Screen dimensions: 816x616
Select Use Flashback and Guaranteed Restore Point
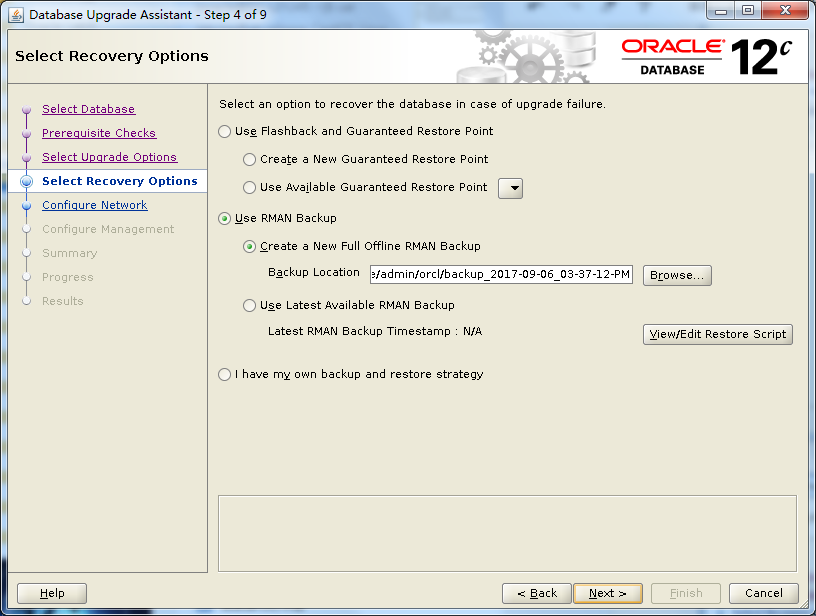click(x=225, y=131)
